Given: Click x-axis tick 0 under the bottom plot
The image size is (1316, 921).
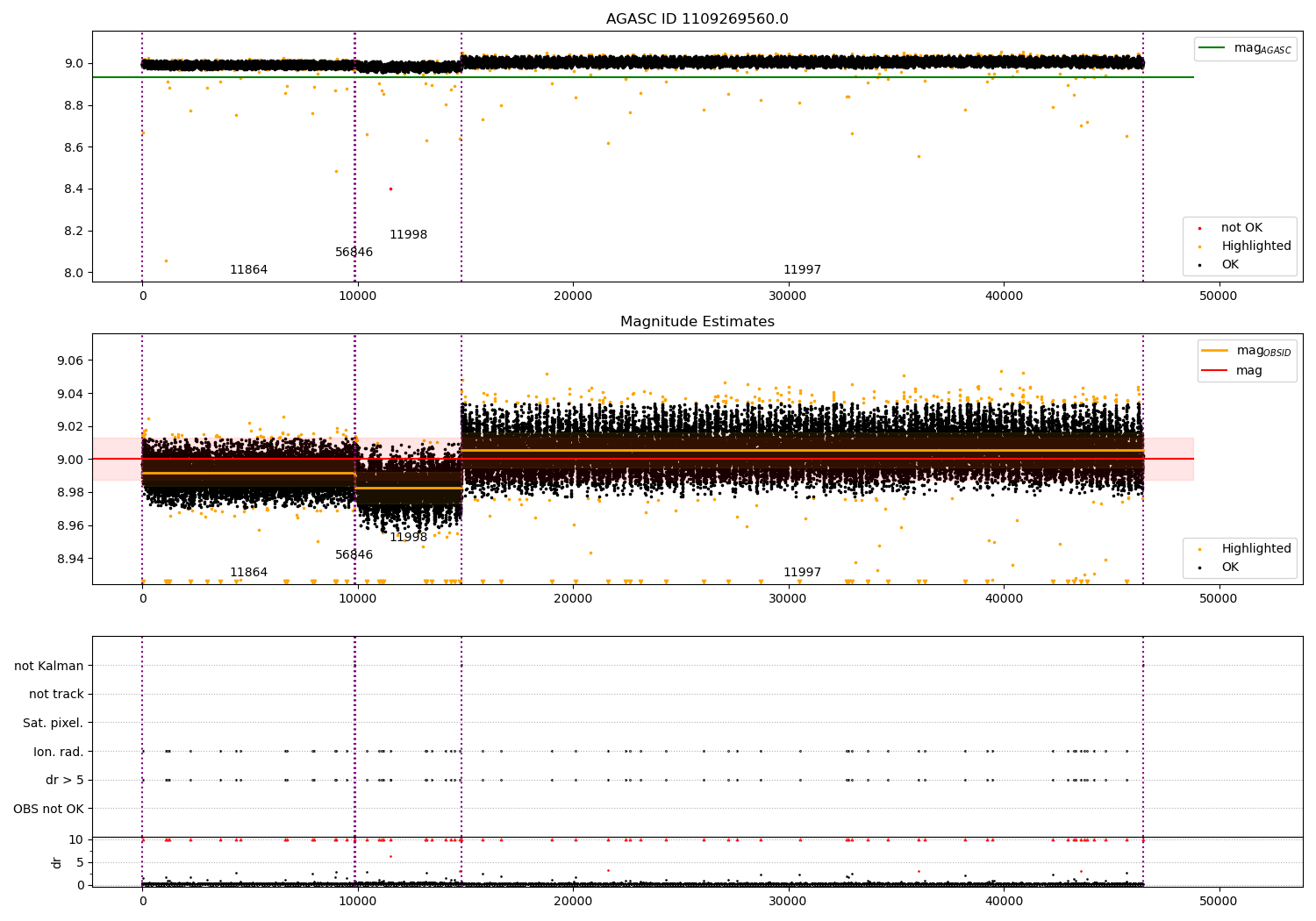Looking at the screenshot, I should point(142,902).
